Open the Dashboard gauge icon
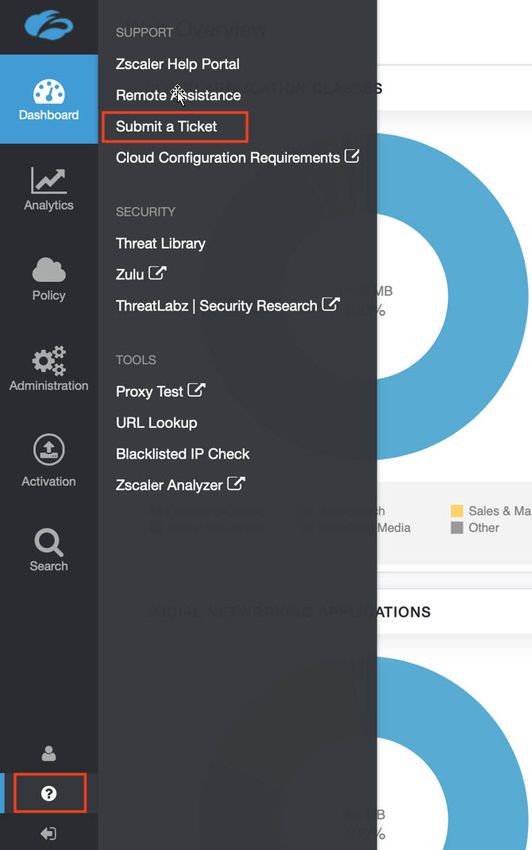Image resolution: width=532 pixels, height=850 pixels. tap(49, 92)
